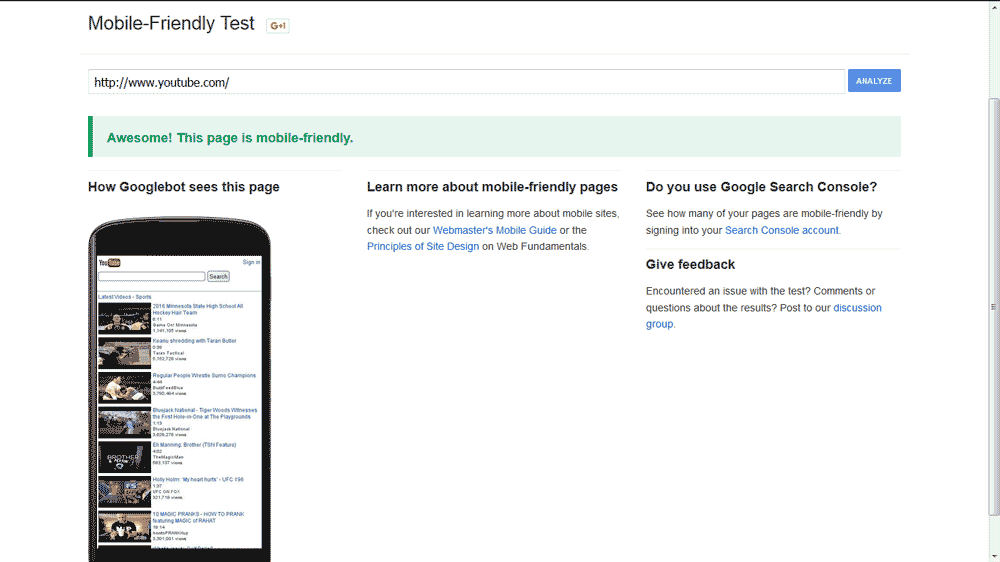This screenshot has height=562, width=1000.
Task: Click the 'Game On! Minnesota' channel name
Action: 175,325
